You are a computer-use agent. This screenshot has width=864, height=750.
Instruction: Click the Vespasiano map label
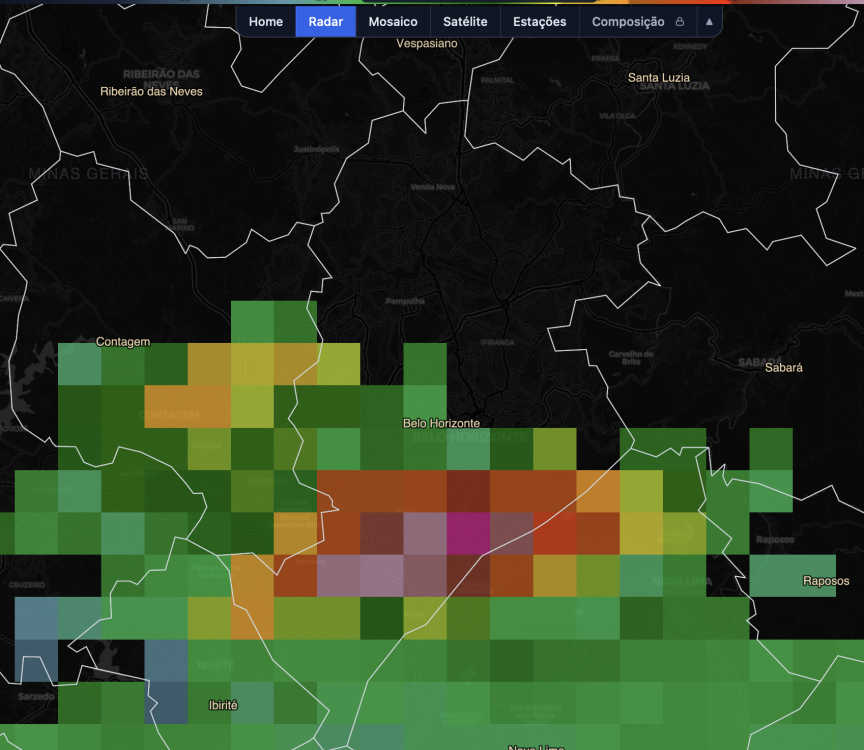tap(426, 44)
